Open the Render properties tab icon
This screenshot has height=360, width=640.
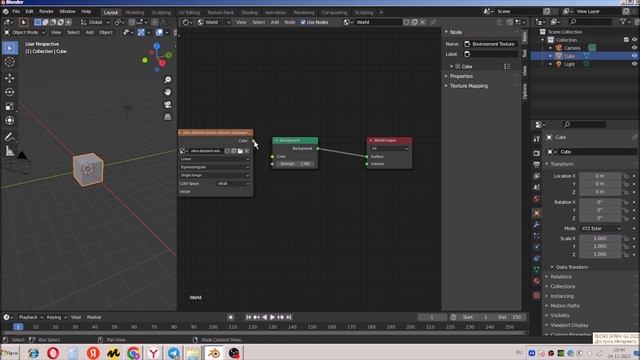[537, 153]
